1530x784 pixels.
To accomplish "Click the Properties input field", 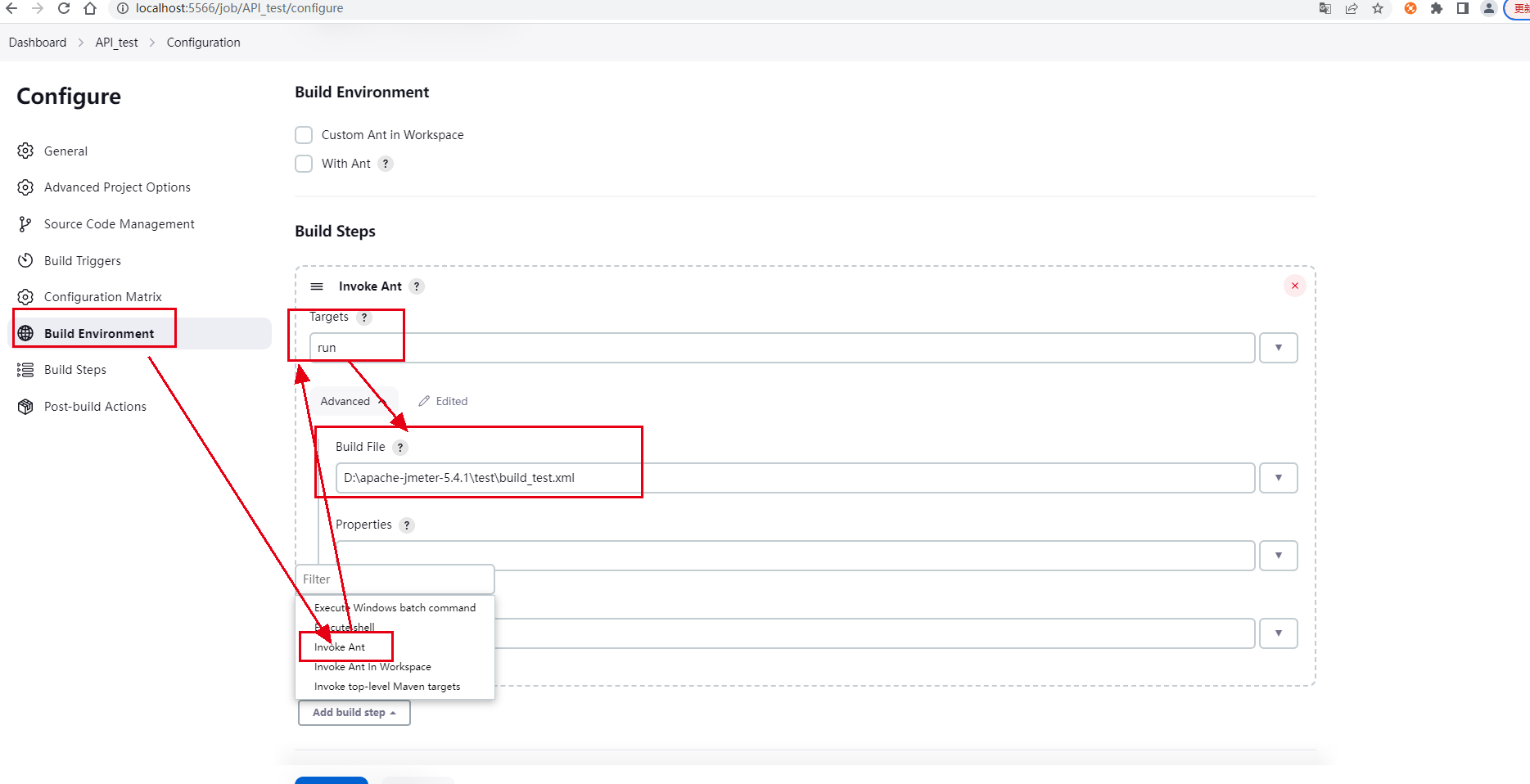I will [x=795, y=556].
